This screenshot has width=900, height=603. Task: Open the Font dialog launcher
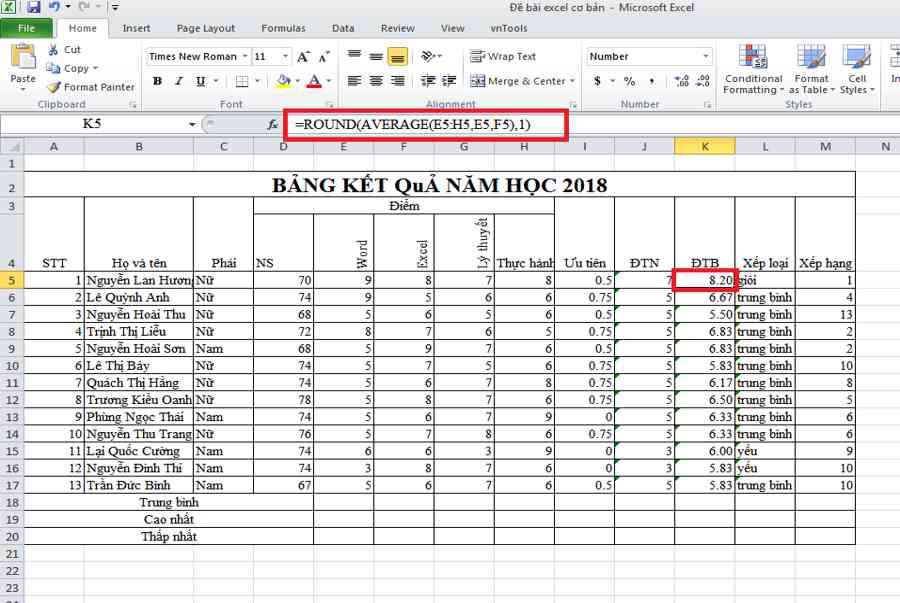[x=329, y=104]
